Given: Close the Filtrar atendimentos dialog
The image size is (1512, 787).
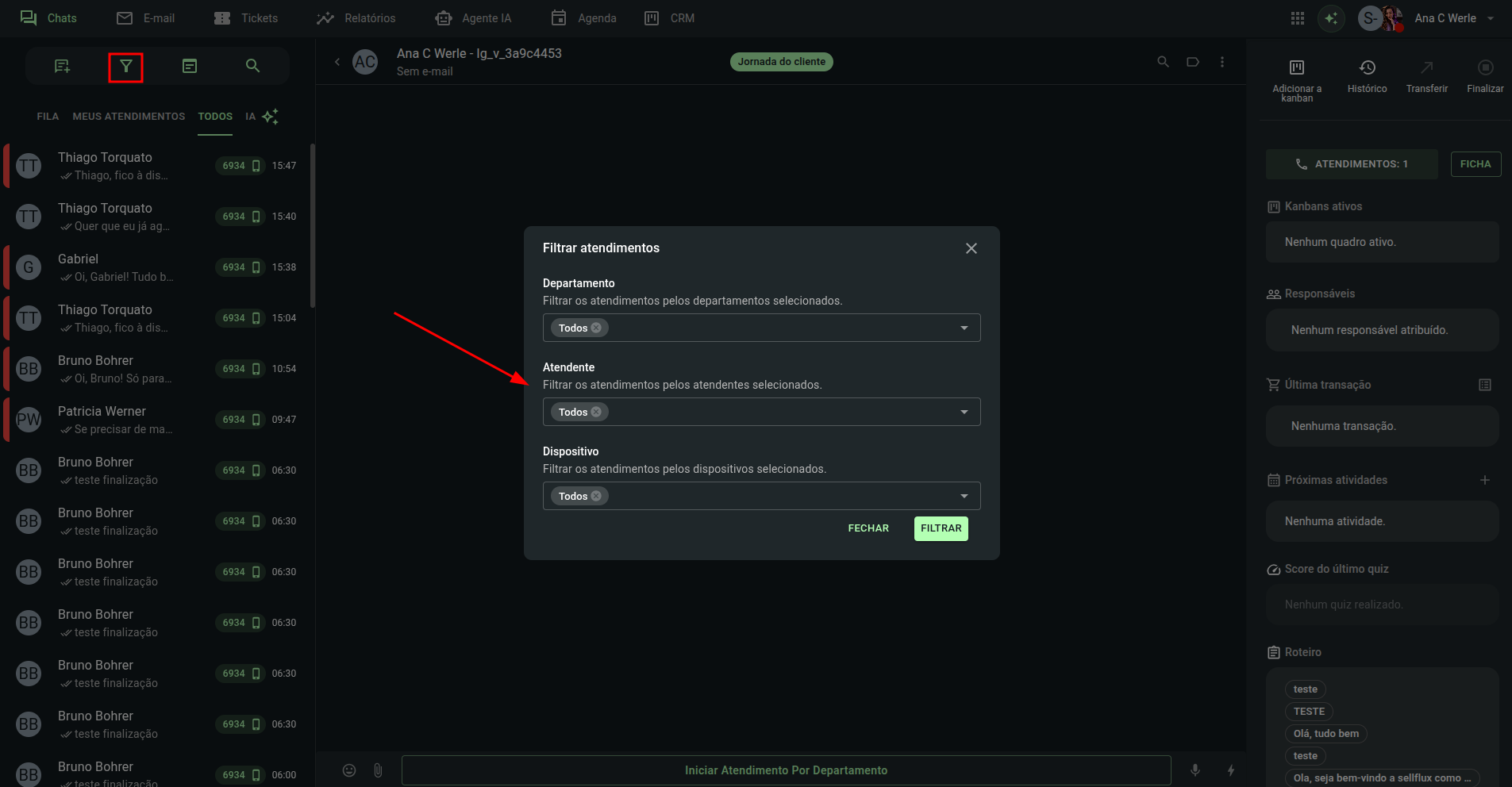Looking at the screenshot, I should click(x=971, y=248).
